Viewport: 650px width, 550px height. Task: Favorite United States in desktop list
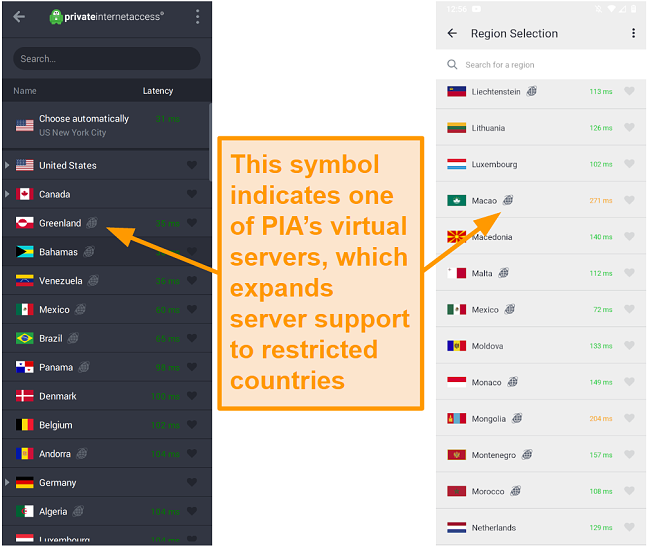[x=192, y=165]
